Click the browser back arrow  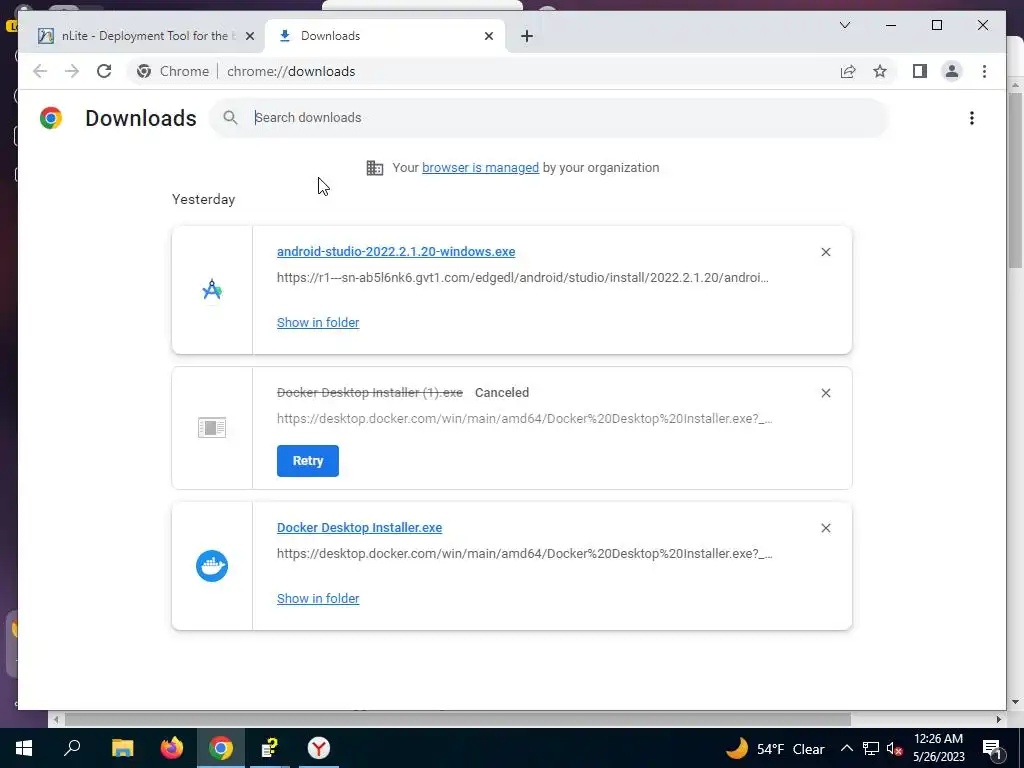pyautogui.click(x=40, y=71)
